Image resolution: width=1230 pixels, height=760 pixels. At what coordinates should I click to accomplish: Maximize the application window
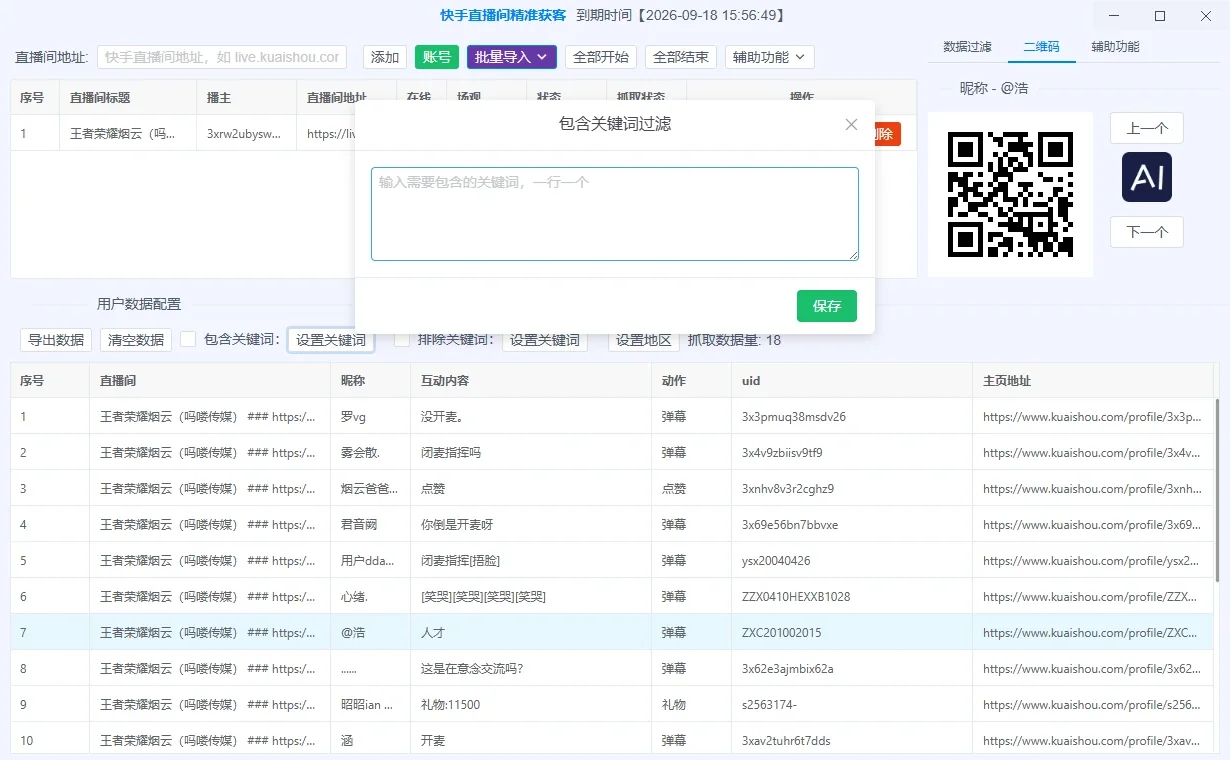[x=1160, y=15]
